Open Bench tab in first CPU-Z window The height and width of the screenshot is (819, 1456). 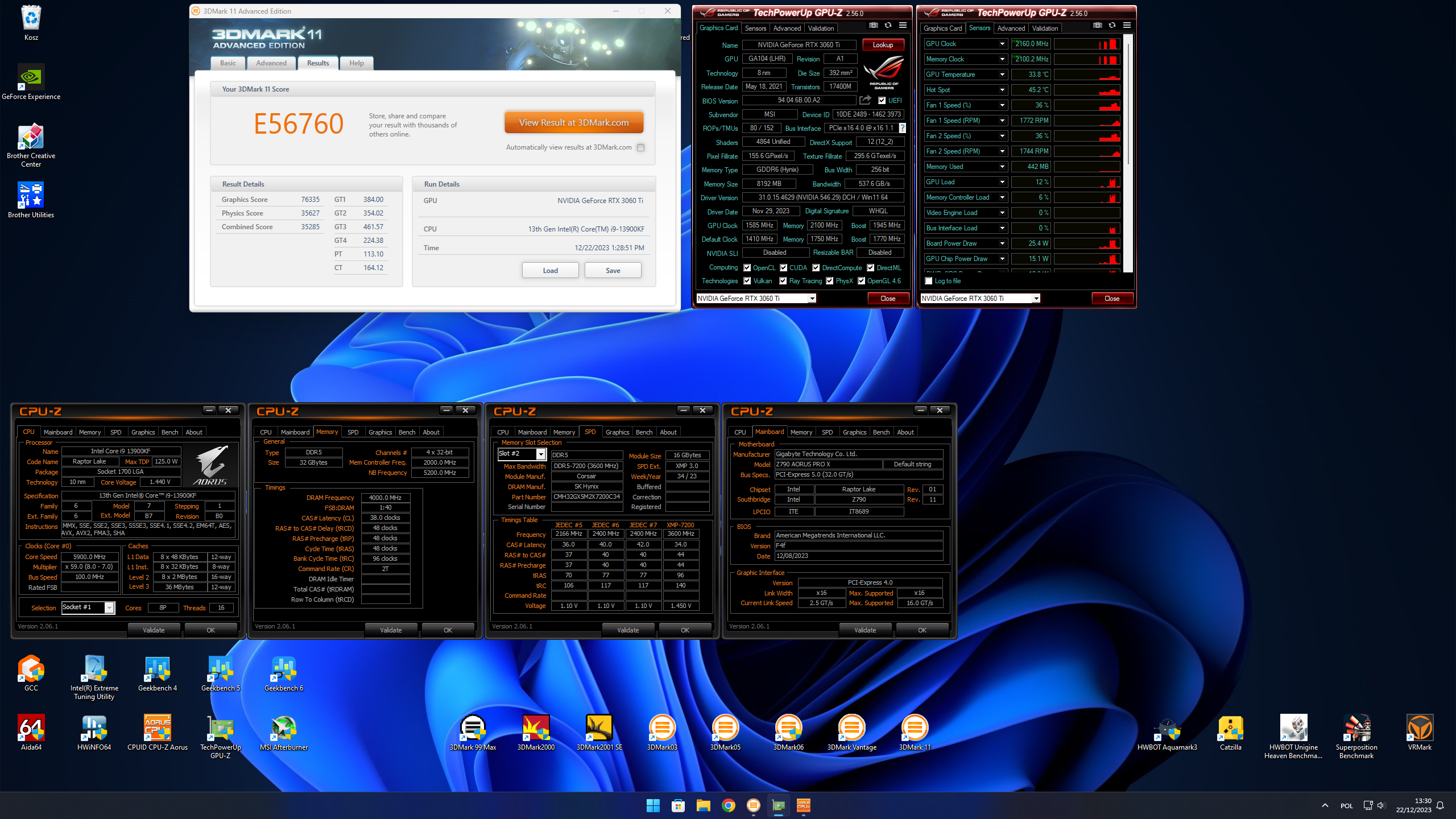tap(169, 432)
